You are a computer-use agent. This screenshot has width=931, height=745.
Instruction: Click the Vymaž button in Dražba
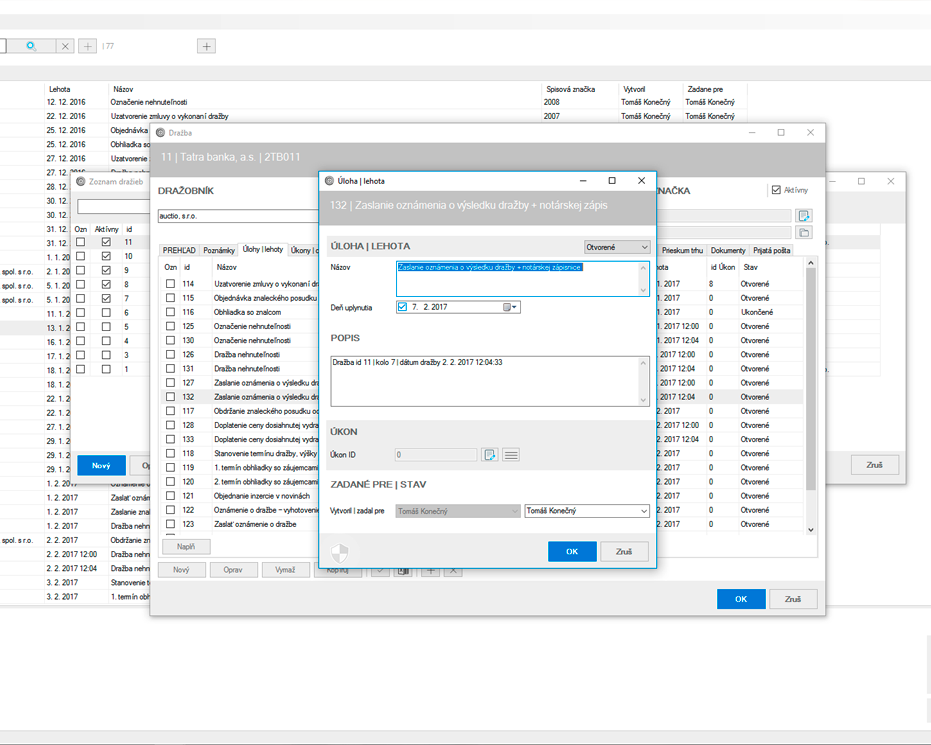pos(285,570)
